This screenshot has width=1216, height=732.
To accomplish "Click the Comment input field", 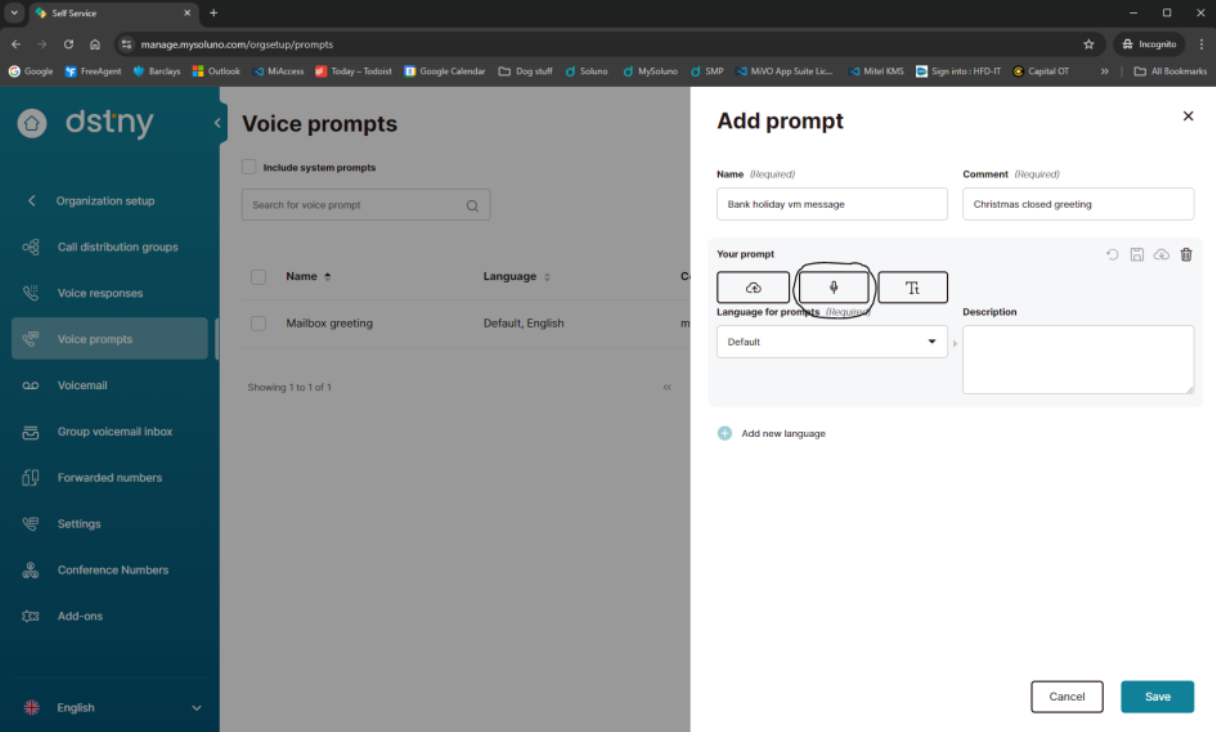I will tap(1078, 204).
